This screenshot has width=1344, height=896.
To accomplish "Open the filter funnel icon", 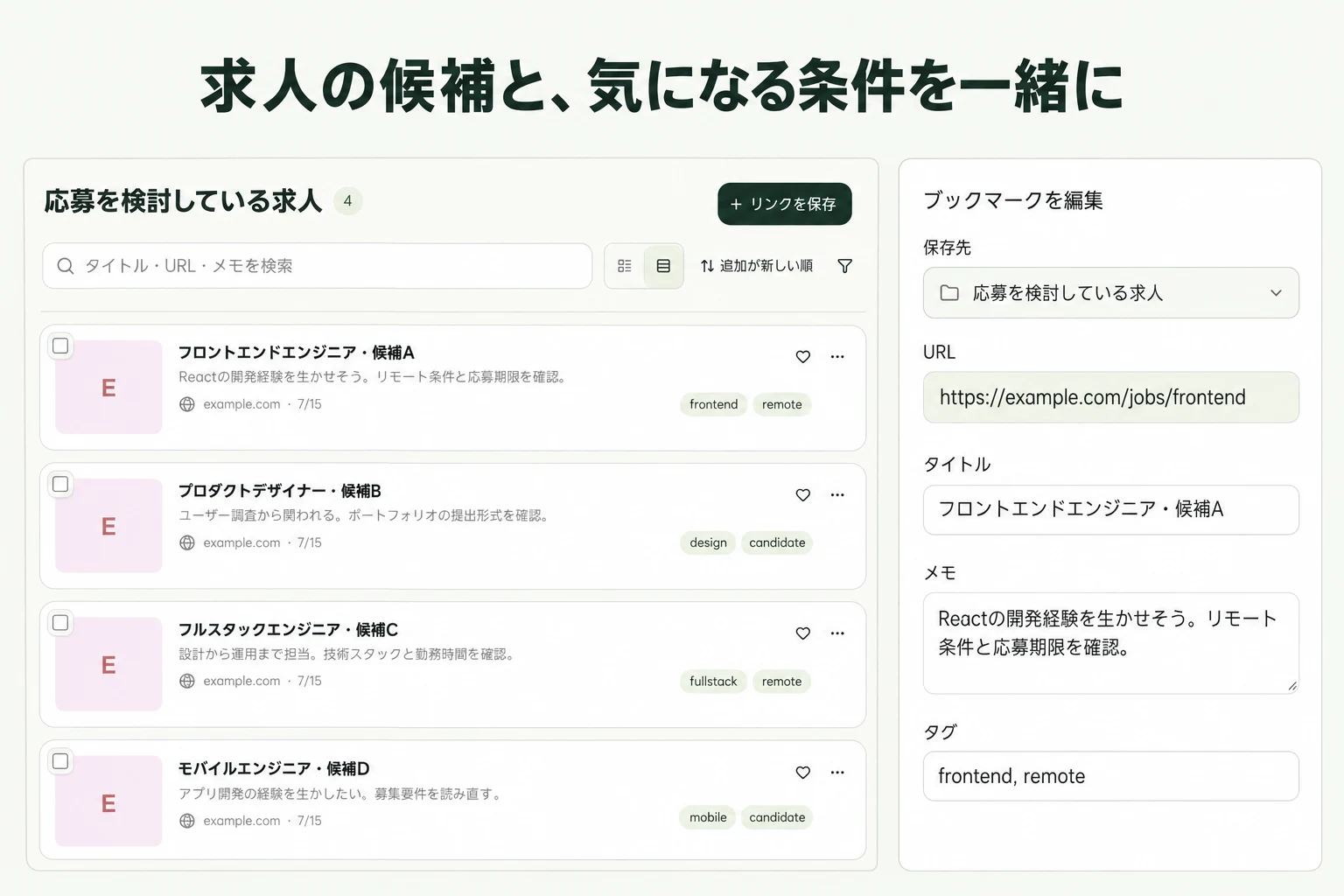I will pyautogui.click(x=844, y=266).
